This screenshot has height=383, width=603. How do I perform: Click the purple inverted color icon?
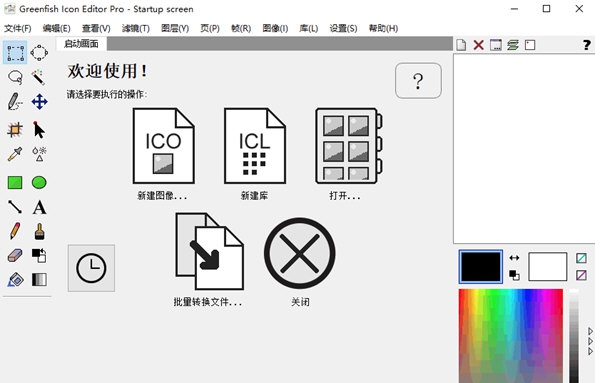point(581,275)
